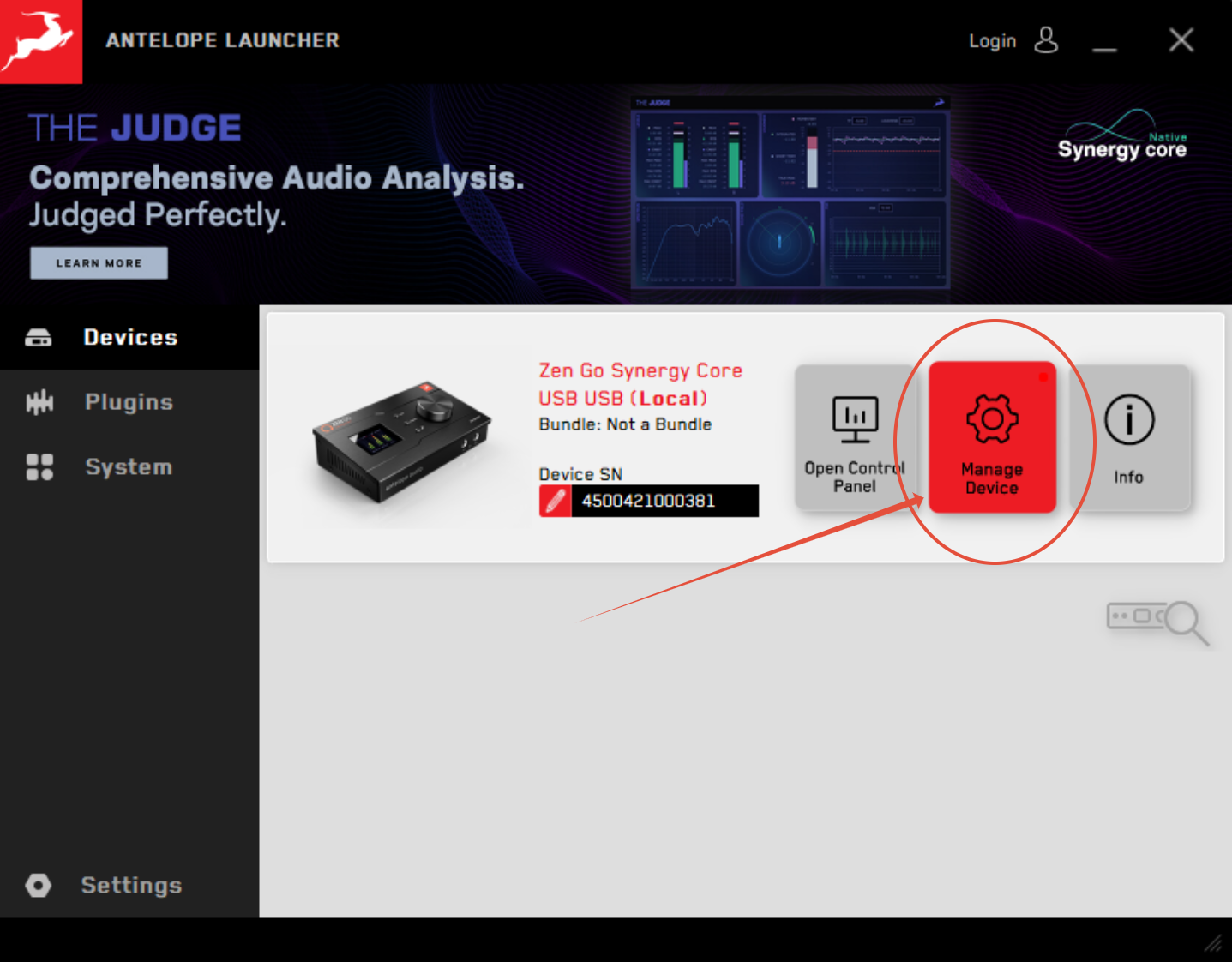Click the Antelope logo icon
The height and width of the screenshot is (962, 1232).
40,41
